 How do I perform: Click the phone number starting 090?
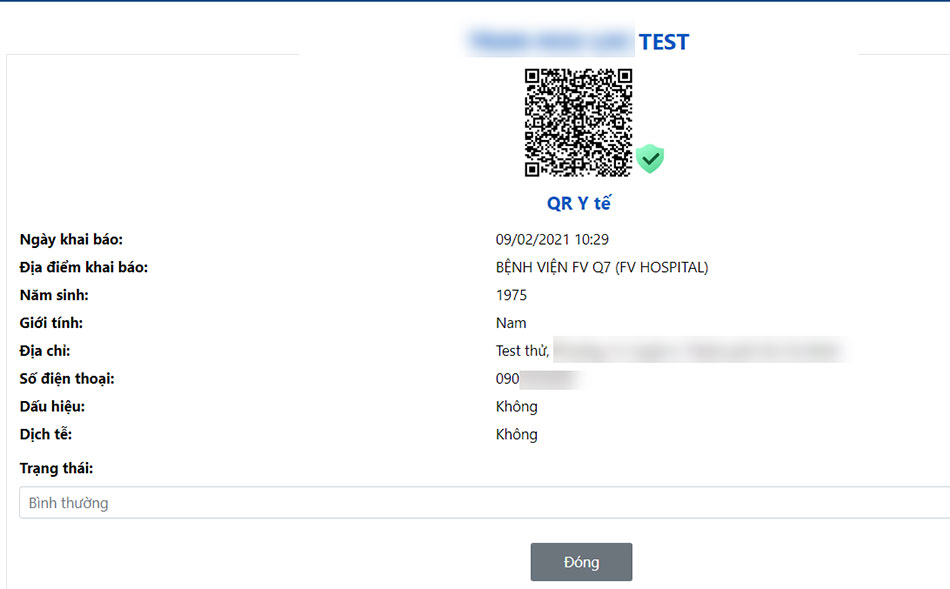point(538,379)
